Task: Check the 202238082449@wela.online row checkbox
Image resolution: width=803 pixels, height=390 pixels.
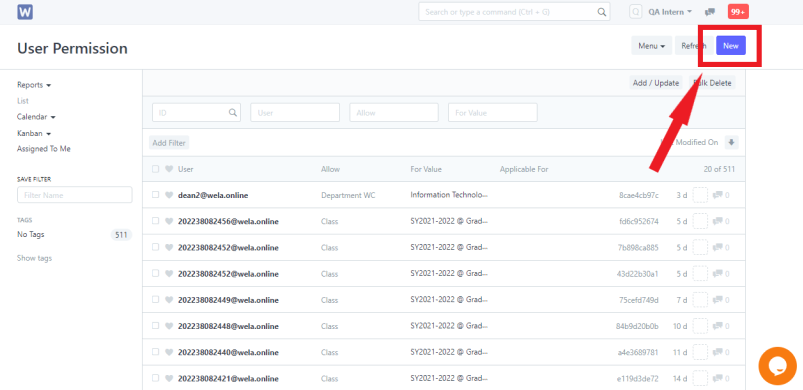Action: coord(156,300)
